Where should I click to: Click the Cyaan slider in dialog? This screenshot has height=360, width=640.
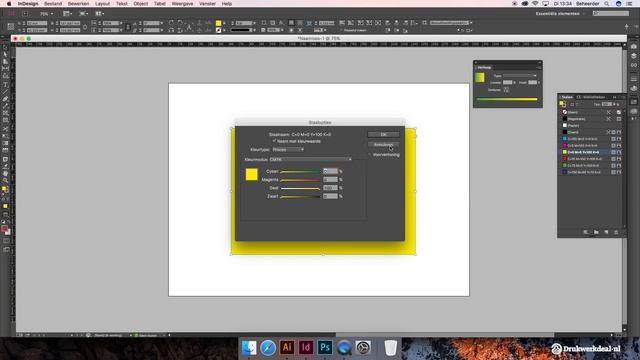tap(300, 172)
